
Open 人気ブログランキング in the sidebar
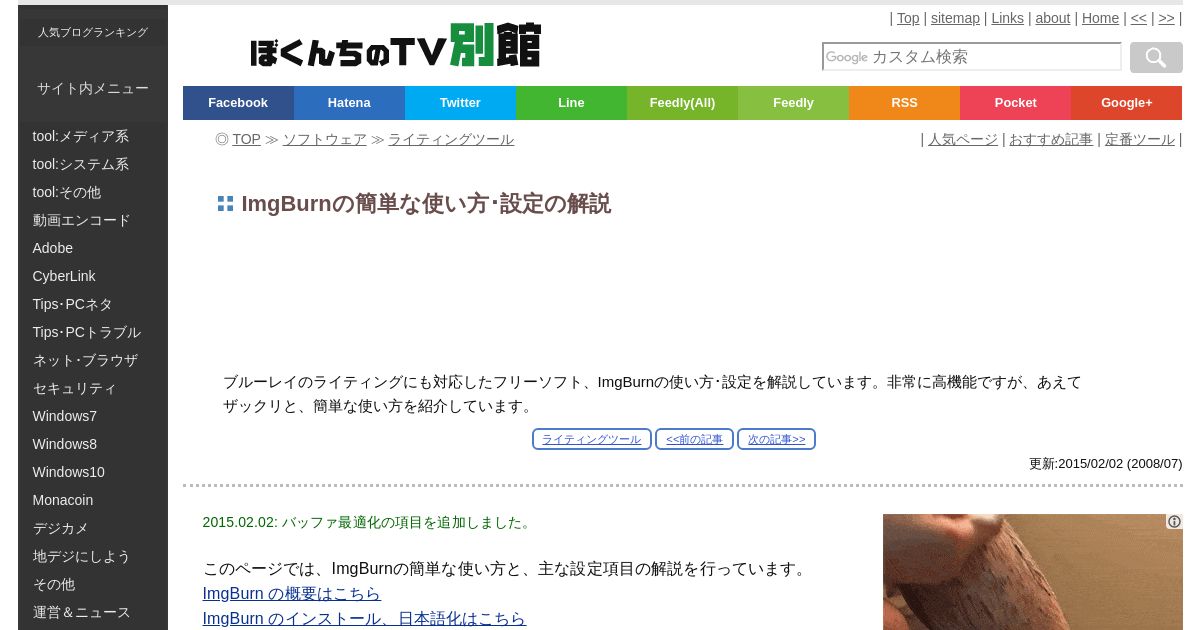coord(93,32)
